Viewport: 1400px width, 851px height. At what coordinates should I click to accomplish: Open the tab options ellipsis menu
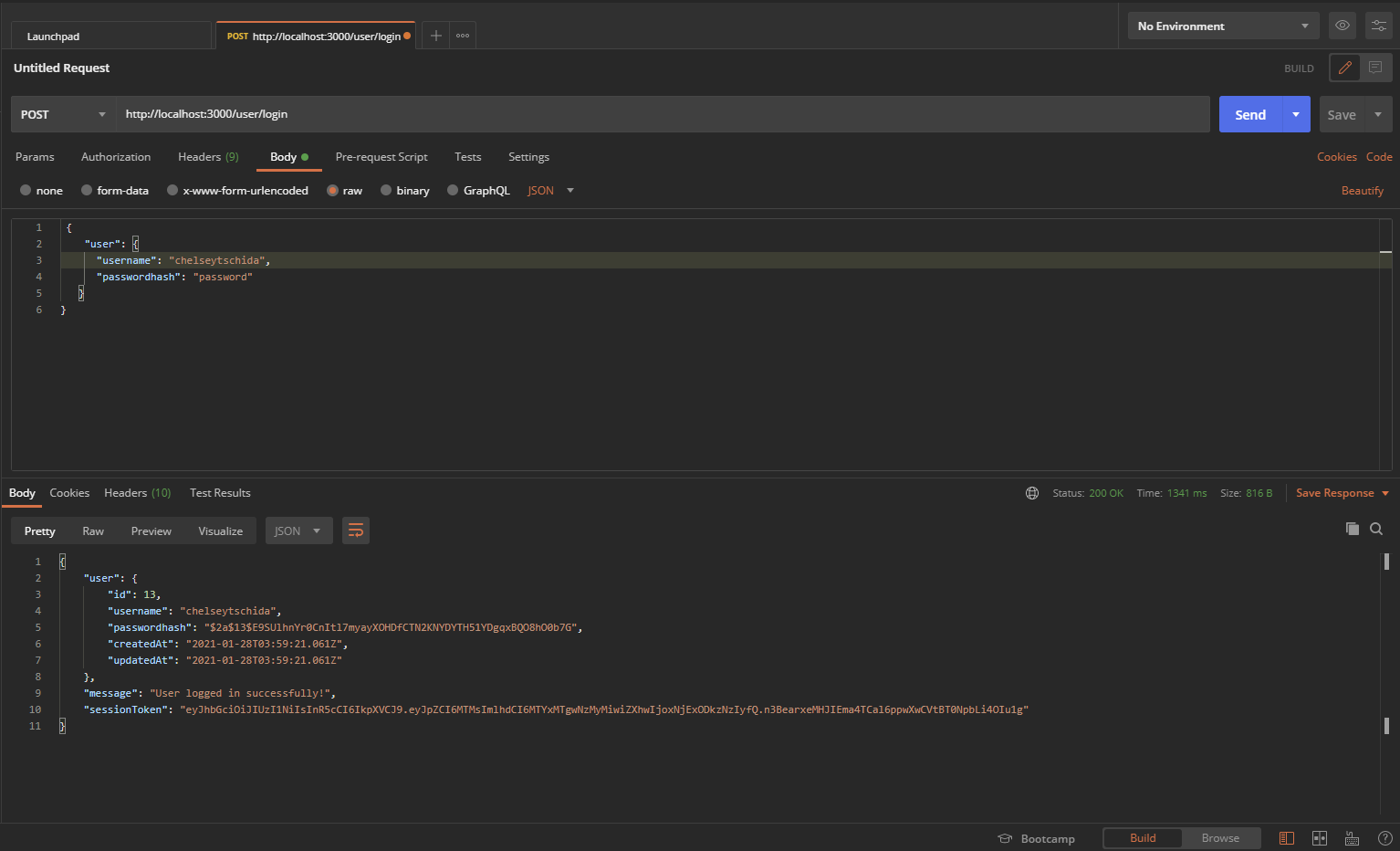click(463, 36)
